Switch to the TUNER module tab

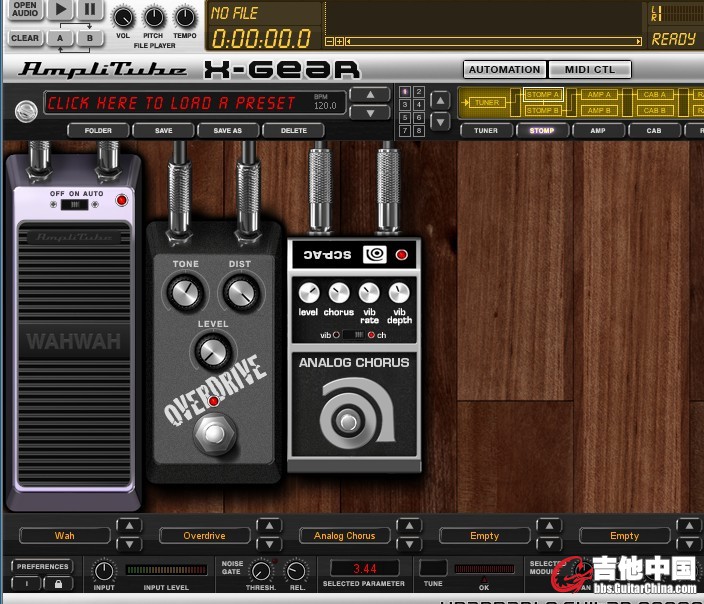[x=486, y=131]
